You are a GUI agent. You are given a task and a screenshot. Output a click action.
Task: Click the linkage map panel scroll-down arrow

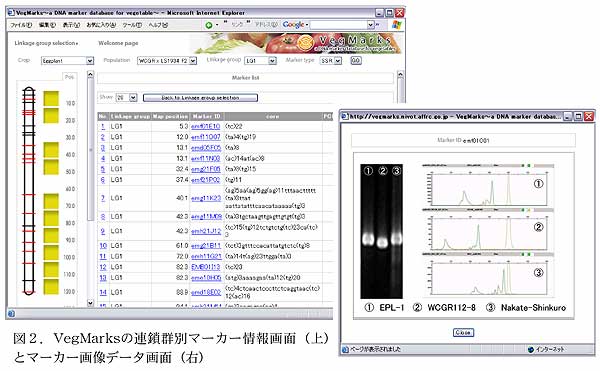90,303
